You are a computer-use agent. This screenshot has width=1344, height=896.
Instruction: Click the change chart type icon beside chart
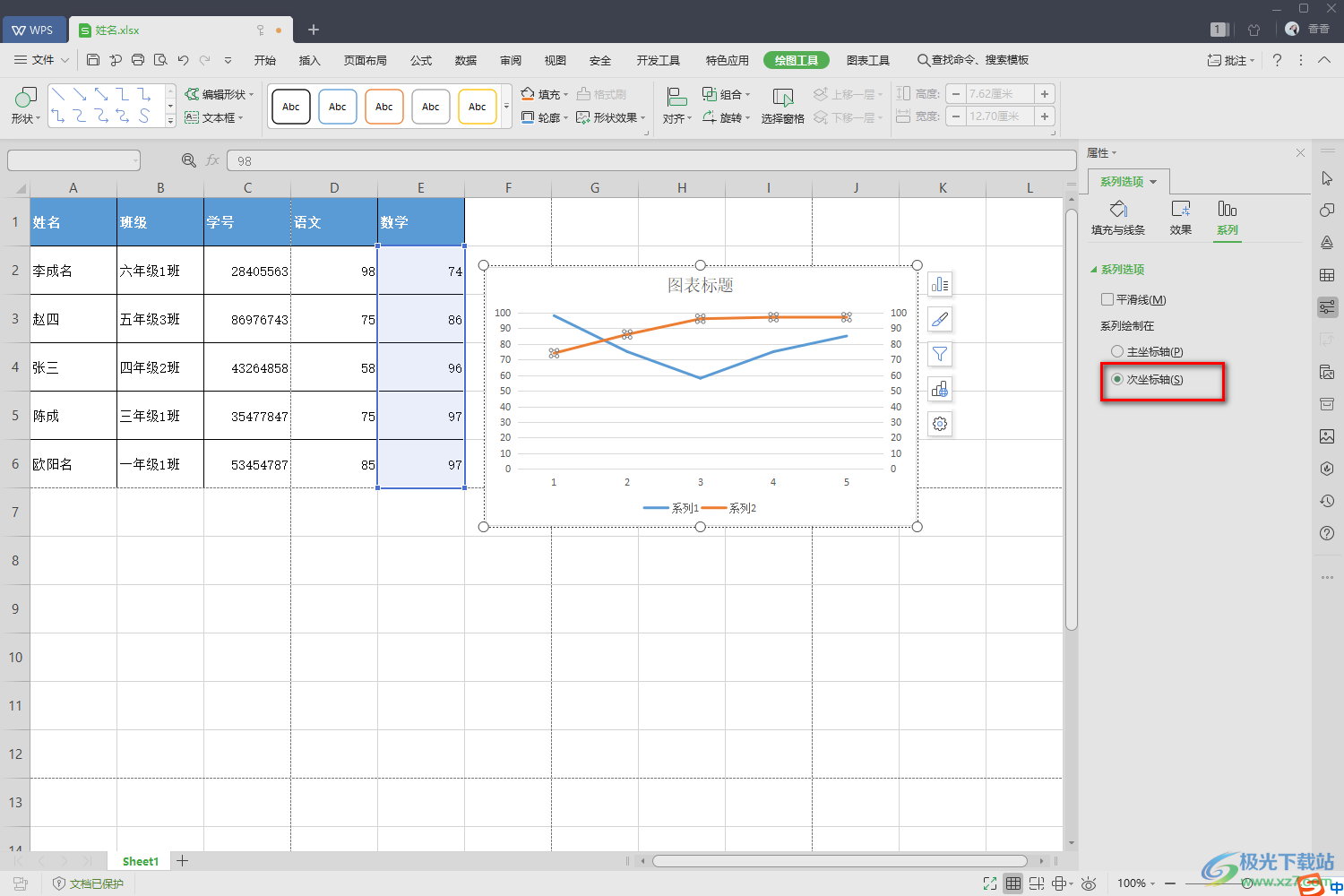click(940, 389)
